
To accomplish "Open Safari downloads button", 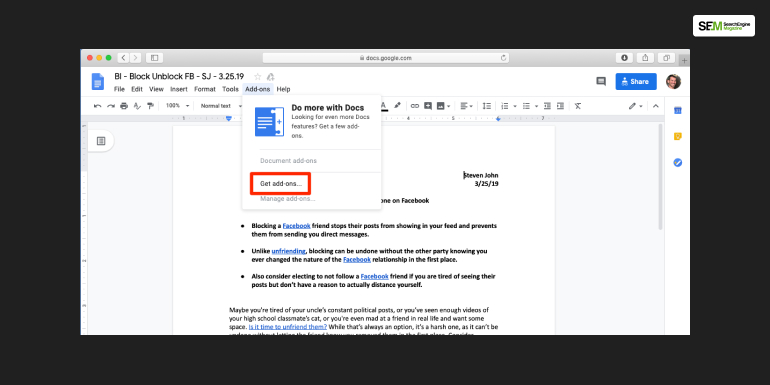I will 624,58.
